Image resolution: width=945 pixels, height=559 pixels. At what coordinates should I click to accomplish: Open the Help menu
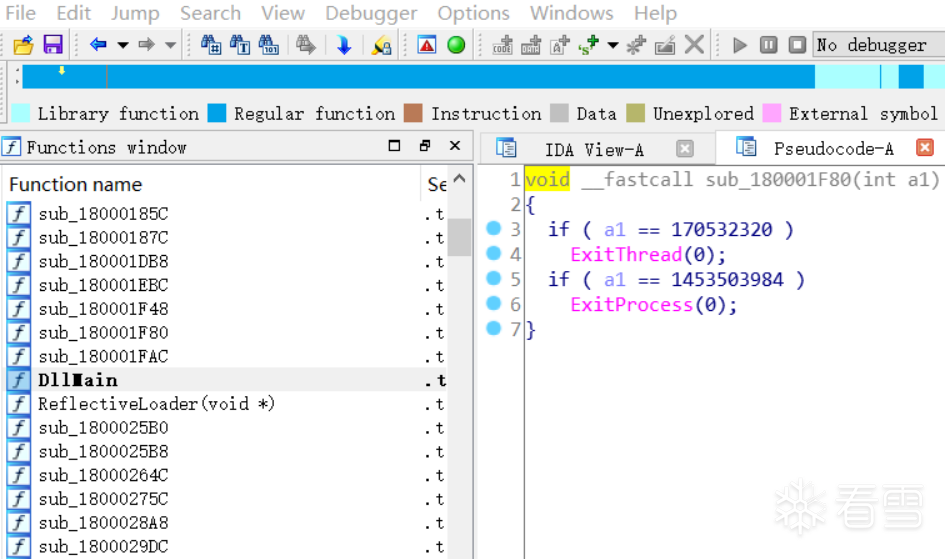655,13
